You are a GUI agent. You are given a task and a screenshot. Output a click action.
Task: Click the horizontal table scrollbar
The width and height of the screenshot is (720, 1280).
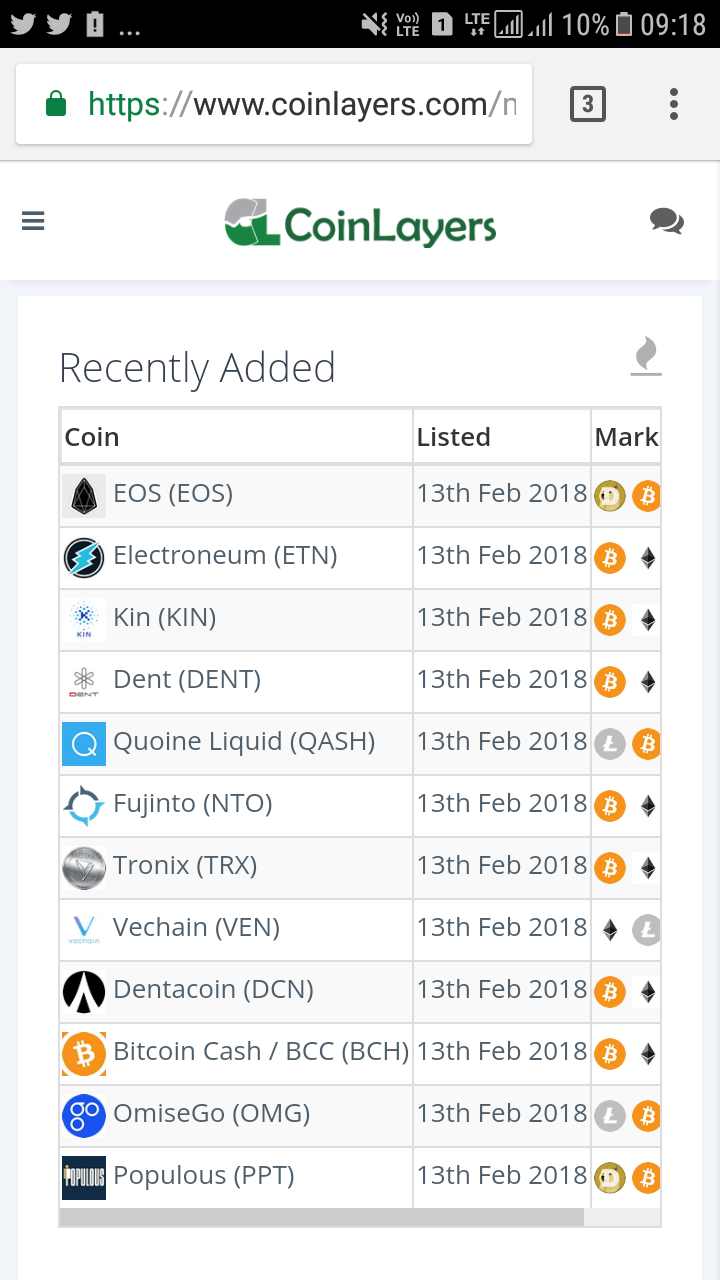click(x=322, y=1217)
